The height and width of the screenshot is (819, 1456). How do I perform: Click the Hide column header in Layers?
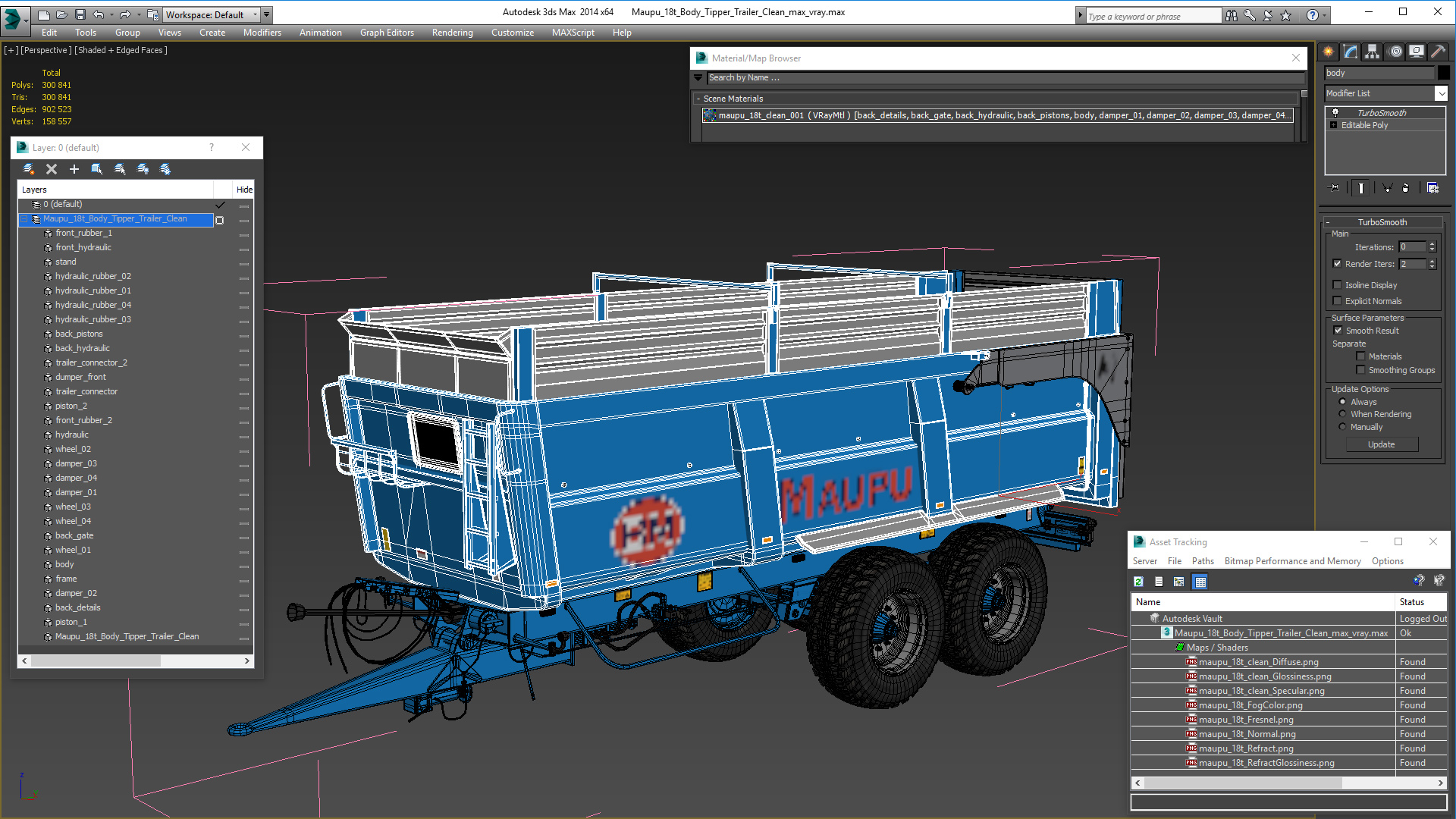pyautogui.click(x=244, y=190)
